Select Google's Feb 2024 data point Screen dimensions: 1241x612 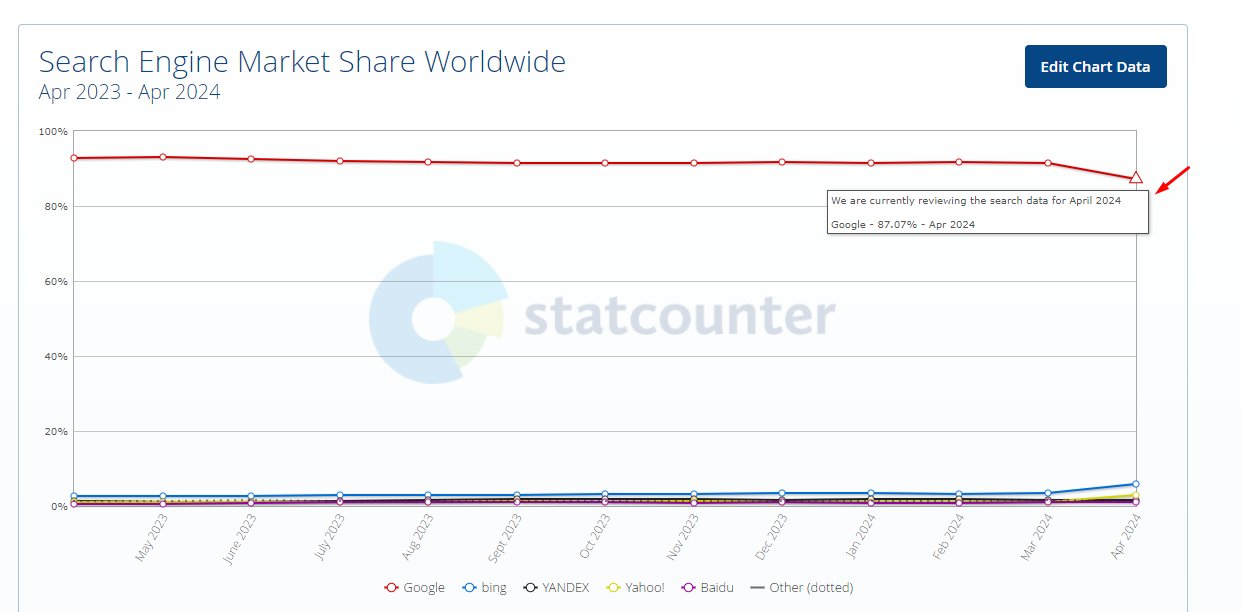(959, 162)
